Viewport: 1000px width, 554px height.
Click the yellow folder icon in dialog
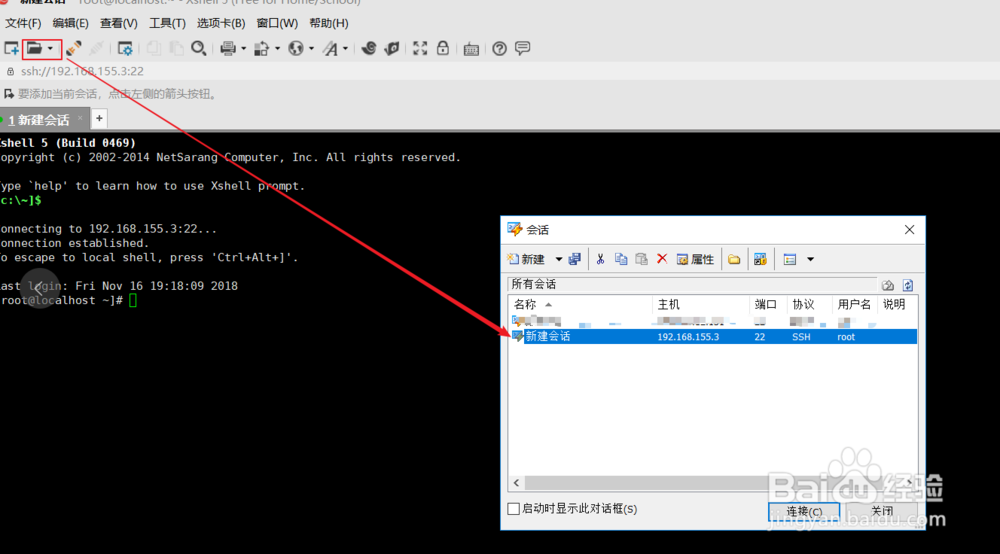point(734,259)
